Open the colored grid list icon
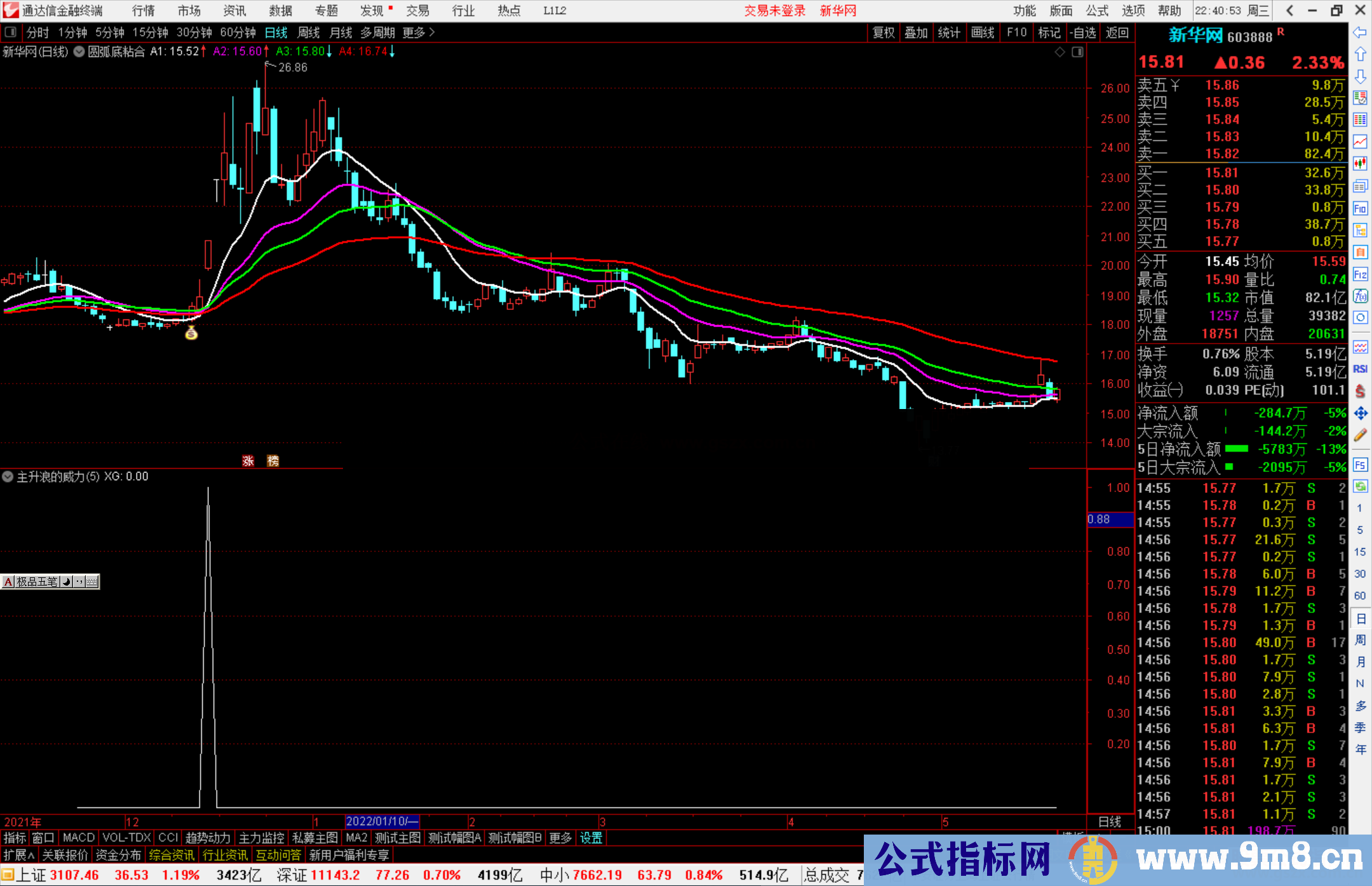Viewport: 1372px width, 886px height. [1360, 120]
